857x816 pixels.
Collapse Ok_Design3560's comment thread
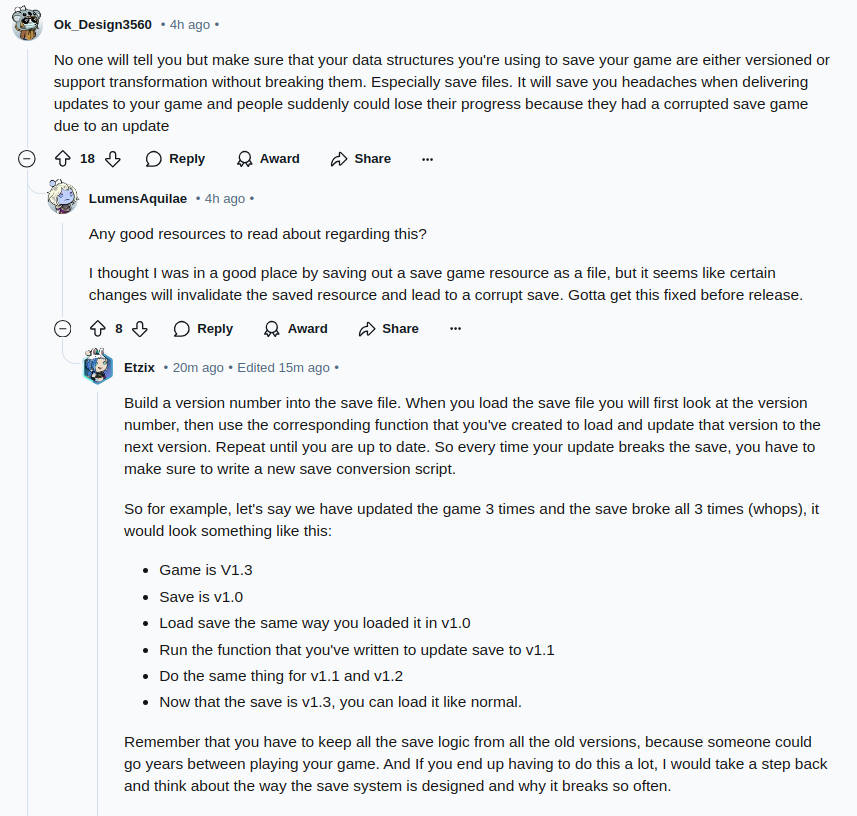pos(27,159)
